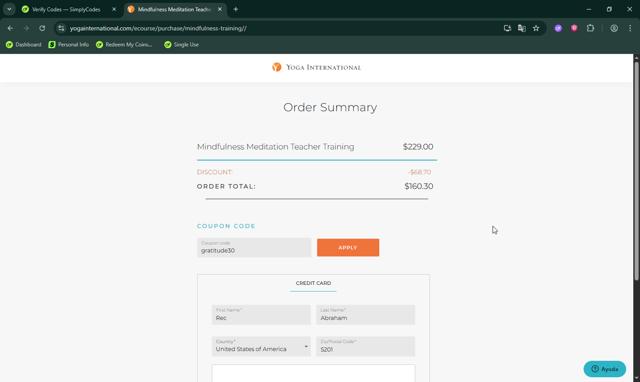Click the ORDER TOTAL label
The image size is (640, 382).
tap(226, 186)
